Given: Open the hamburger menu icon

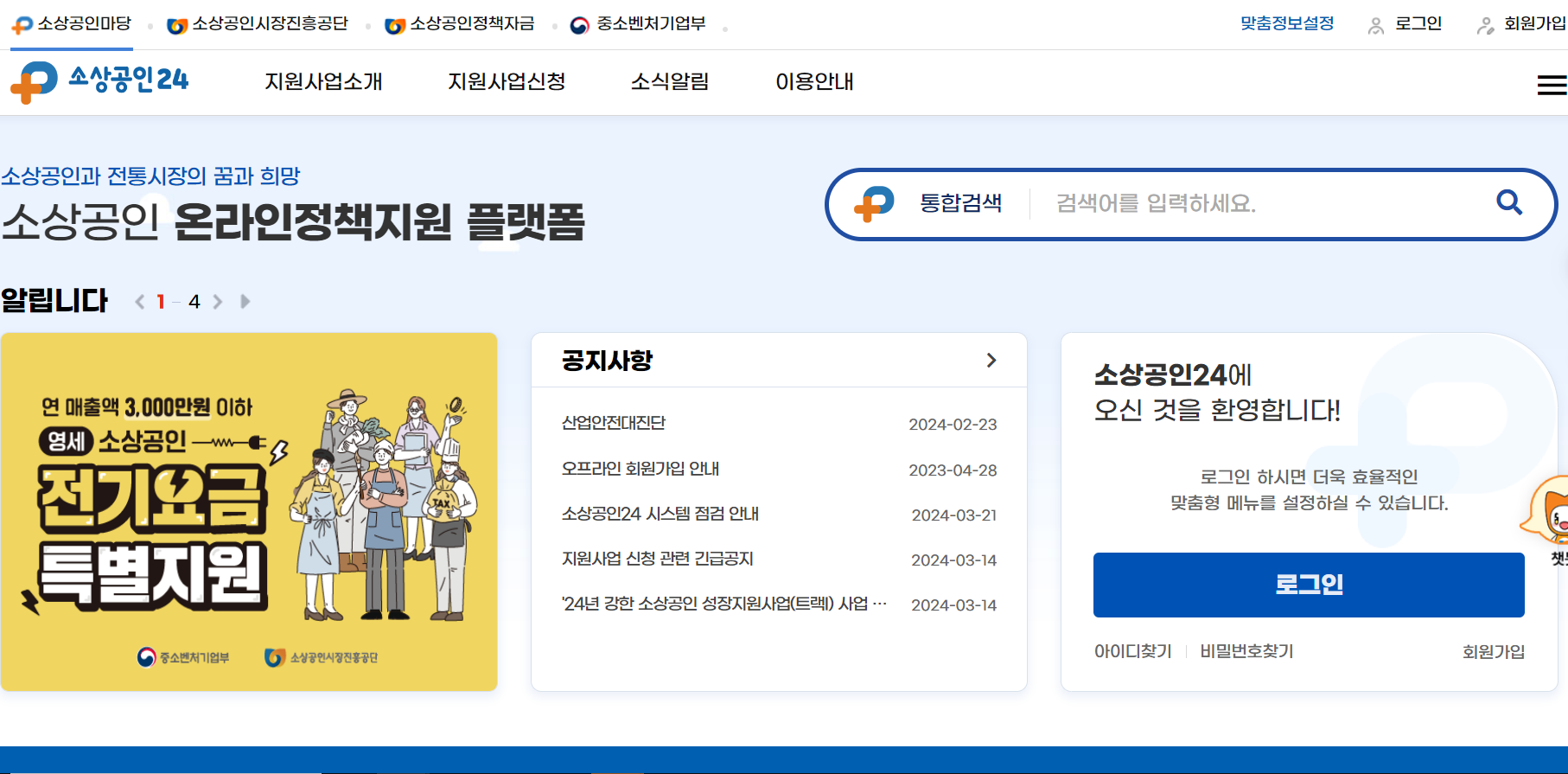Looking at the screenshot, I should pyautogui.click(x=1552, y=85).
